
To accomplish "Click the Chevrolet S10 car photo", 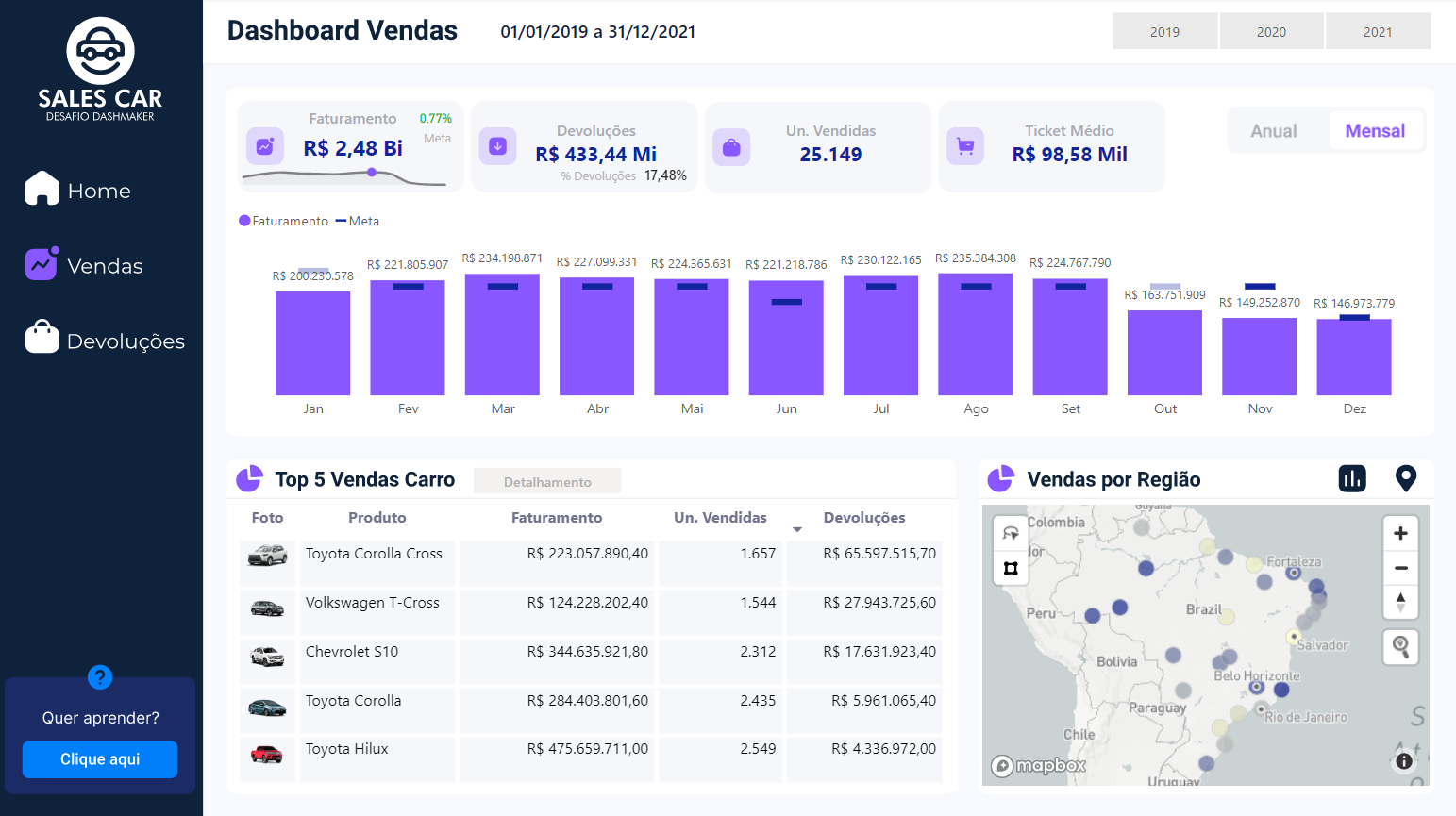I will click(267, 656).
